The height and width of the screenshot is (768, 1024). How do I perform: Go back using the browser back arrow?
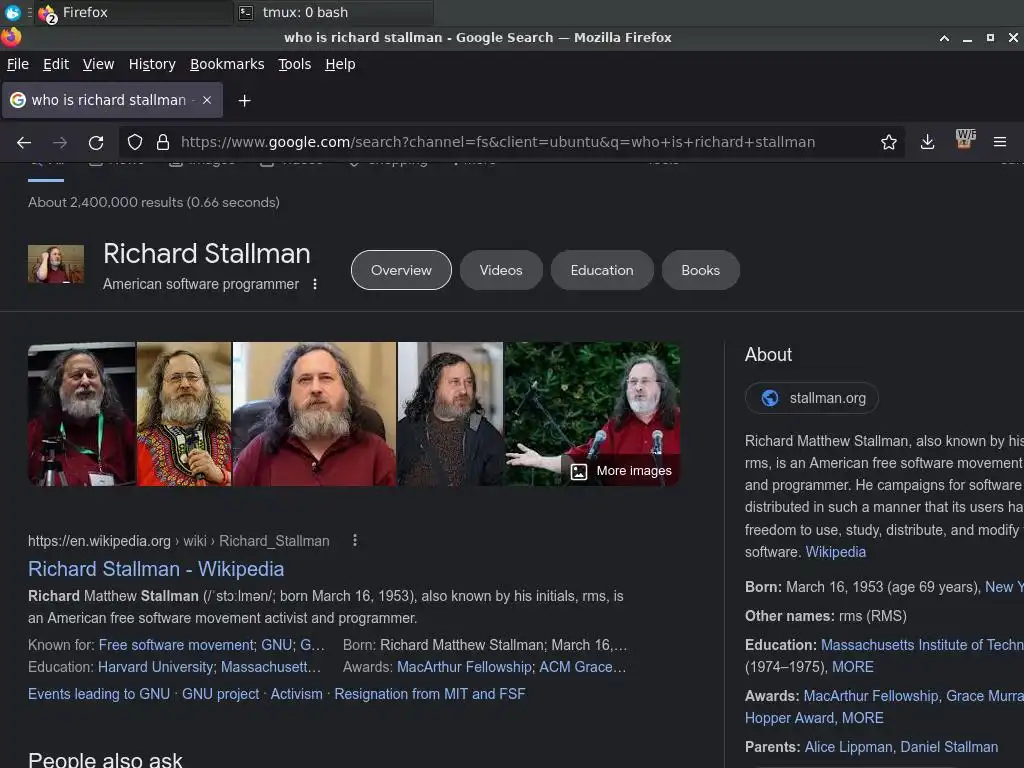pyautogui.click(x=24, y=142)
